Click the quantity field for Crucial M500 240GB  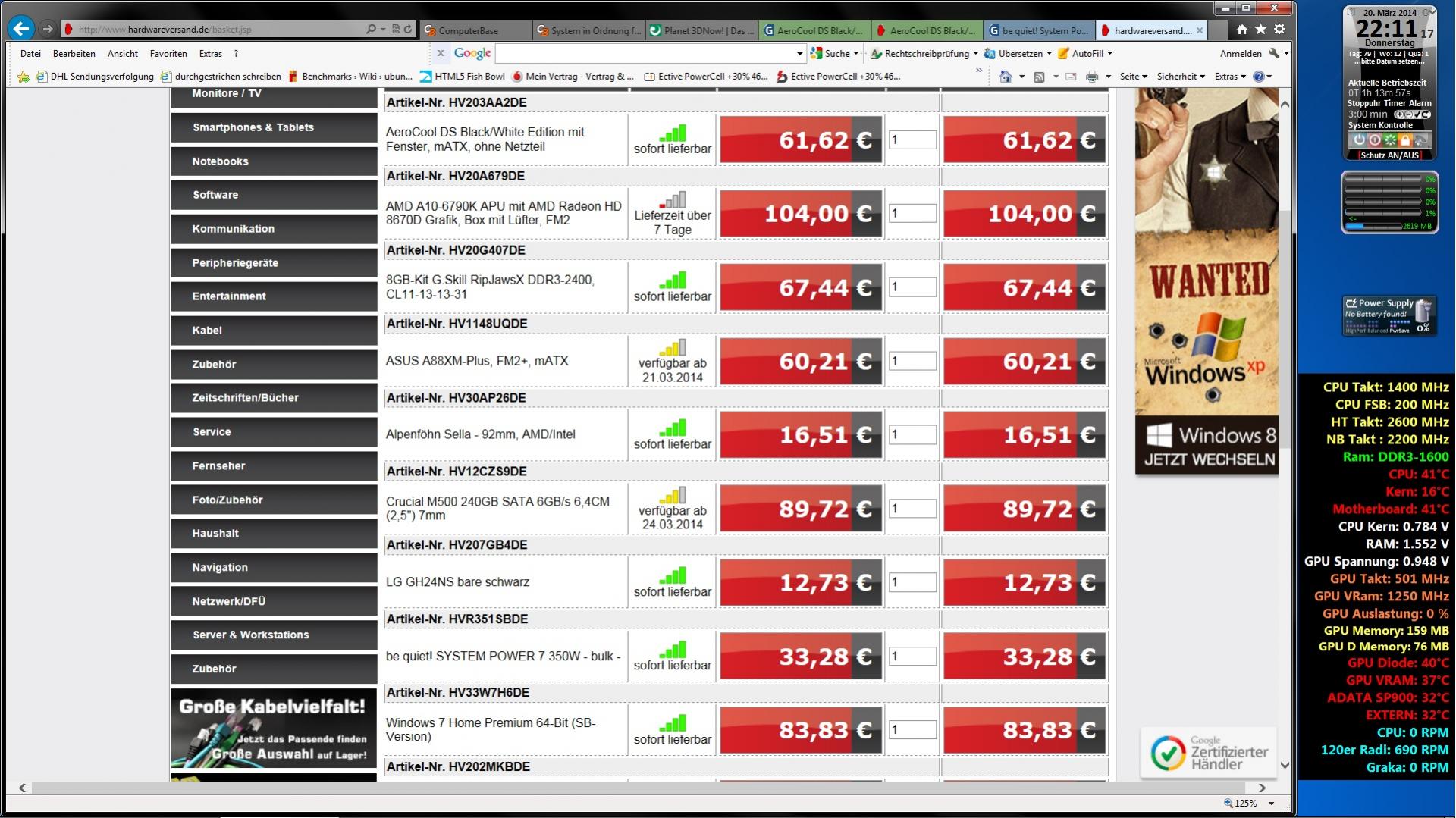click(x=912, y=509)
